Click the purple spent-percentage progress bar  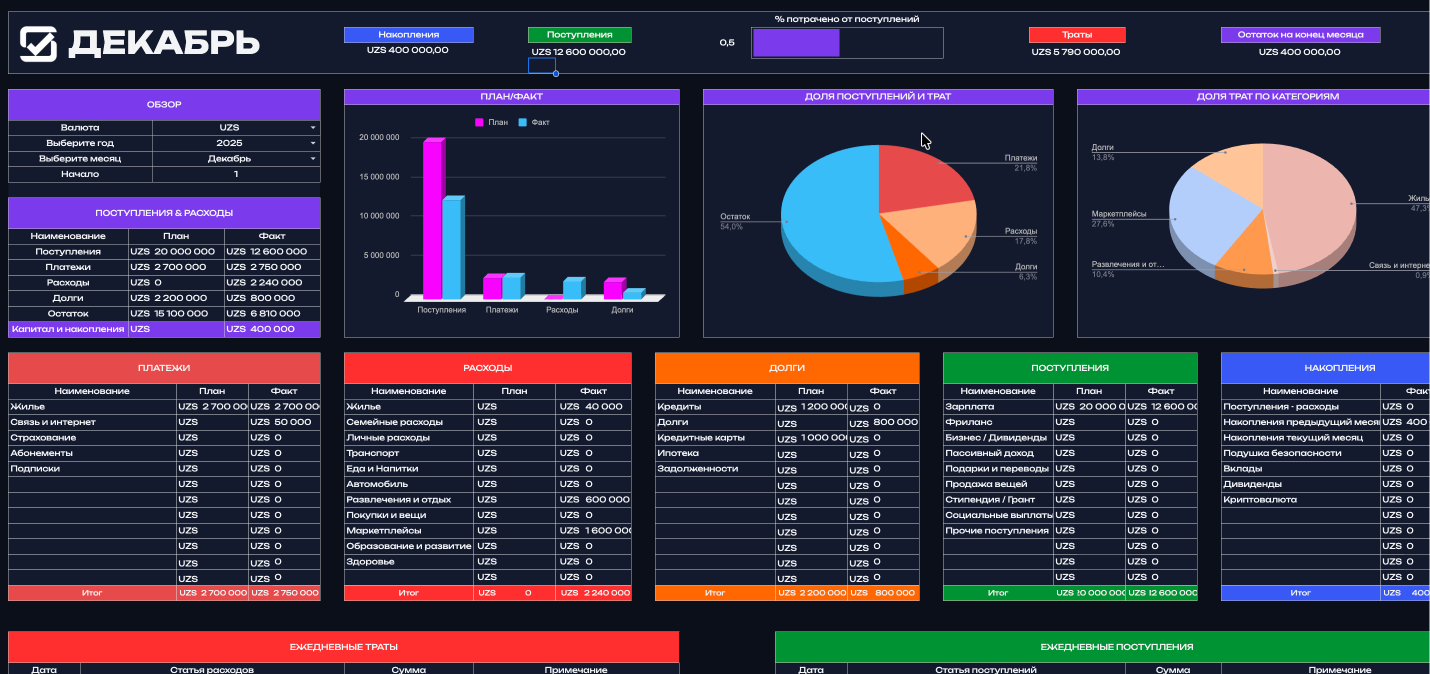796,43
